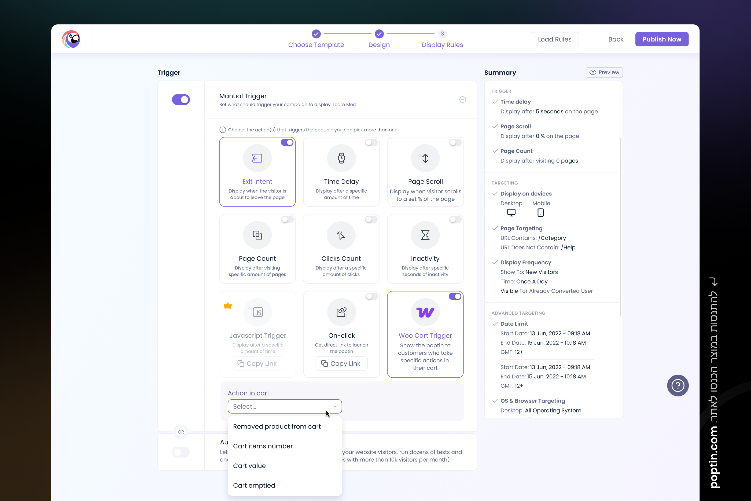The height and width of the screenshot is (501, 751).
Task: Click the Woo Cart Trigger logo icon
Action: 425,311
